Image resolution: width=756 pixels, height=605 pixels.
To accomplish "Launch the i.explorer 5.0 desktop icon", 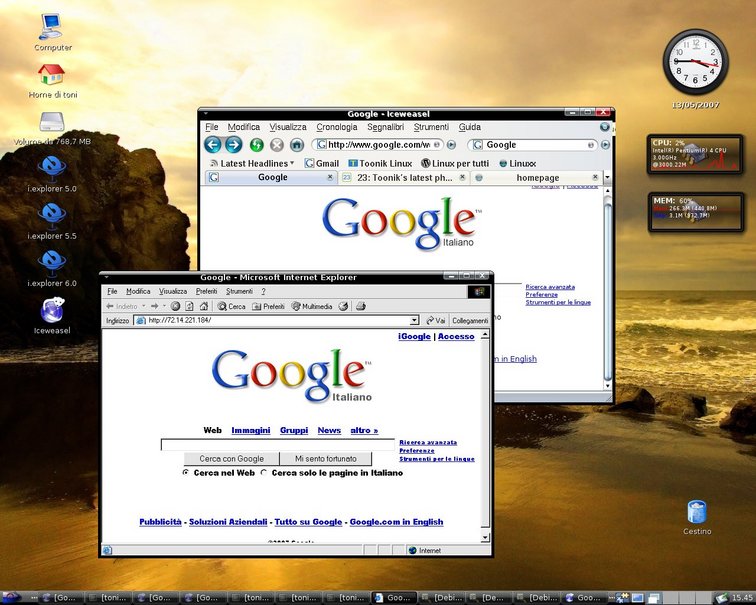I will point(52,175).
